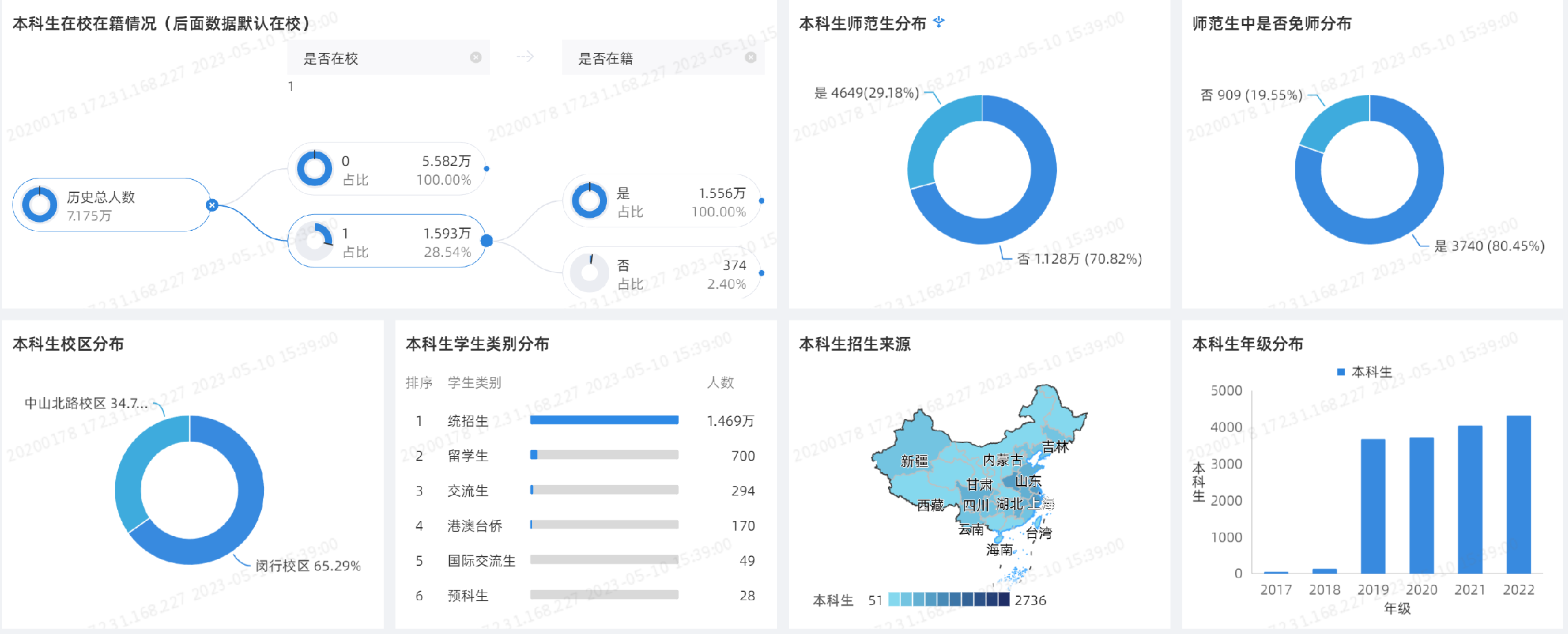The image size is (1568, 634).
Task: Click the ring icon in the 28.54% node
Action: pyautogui.click(x=314, y=241)
